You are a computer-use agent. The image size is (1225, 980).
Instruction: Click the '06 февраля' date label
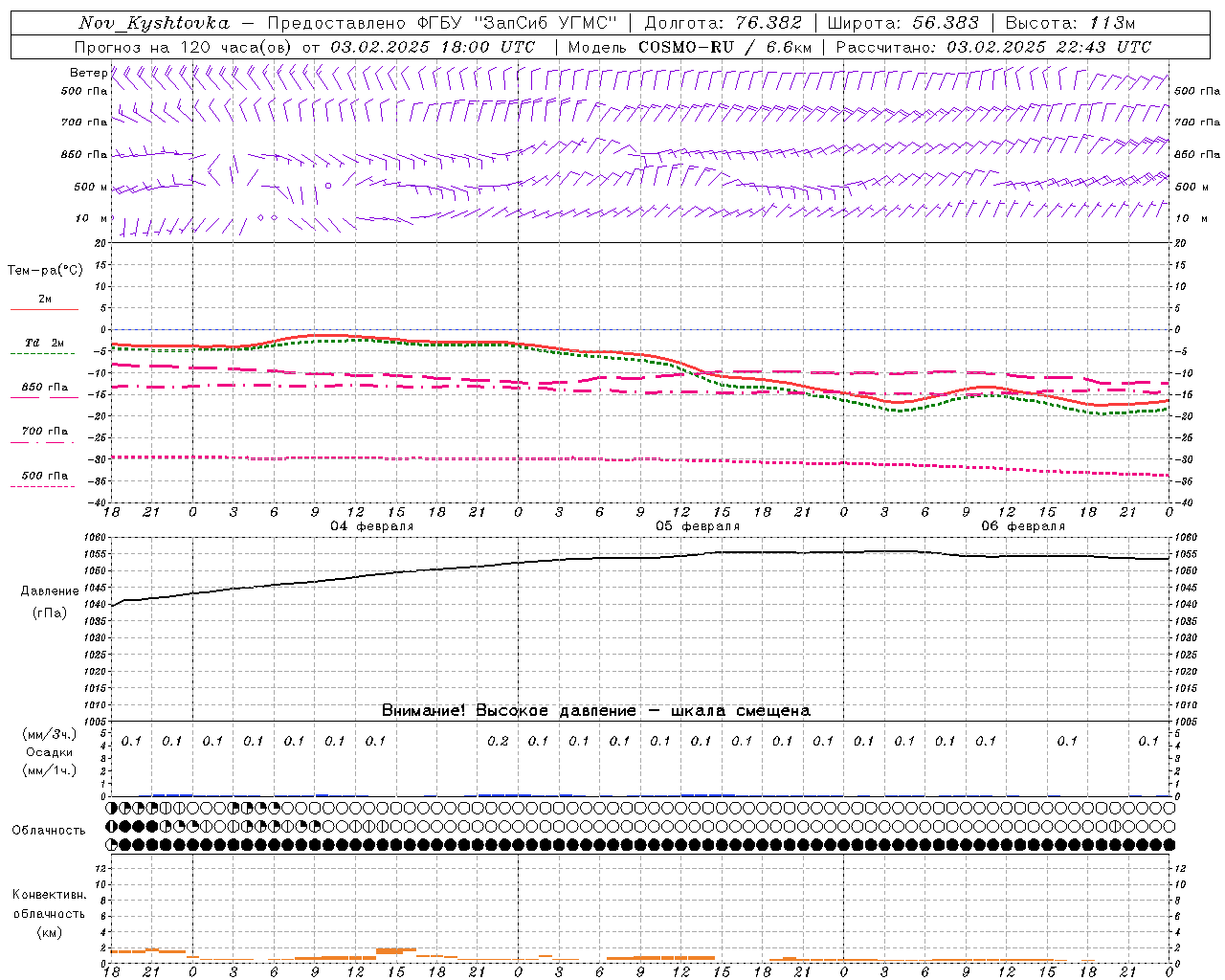point(1023,526)
